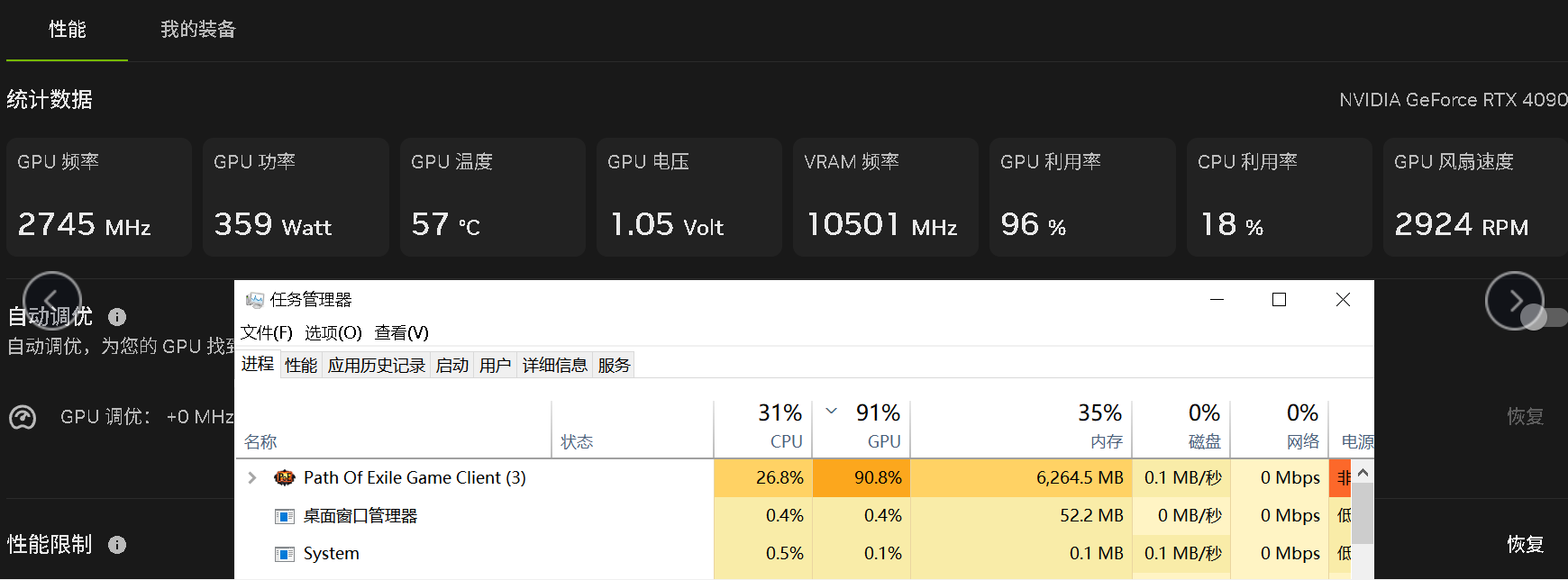The image size is (1568, 580).
Task: Click the left carousel arrow on stats
Action: coord(51,301)
